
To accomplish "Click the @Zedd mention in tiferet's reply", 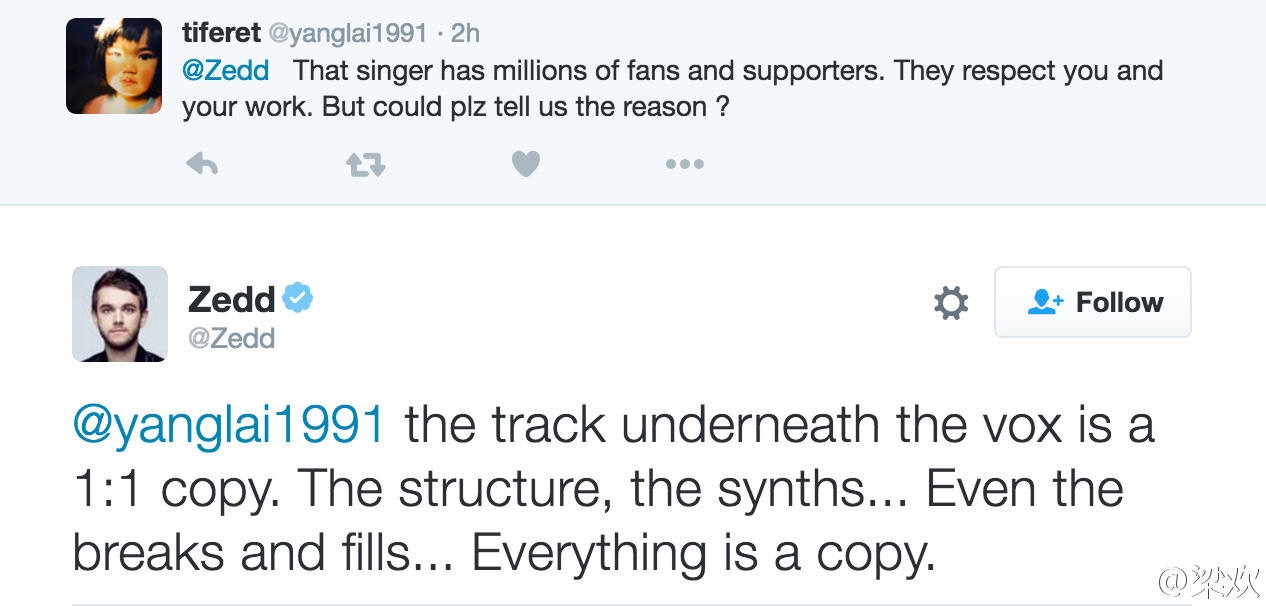I will [225, 72].
